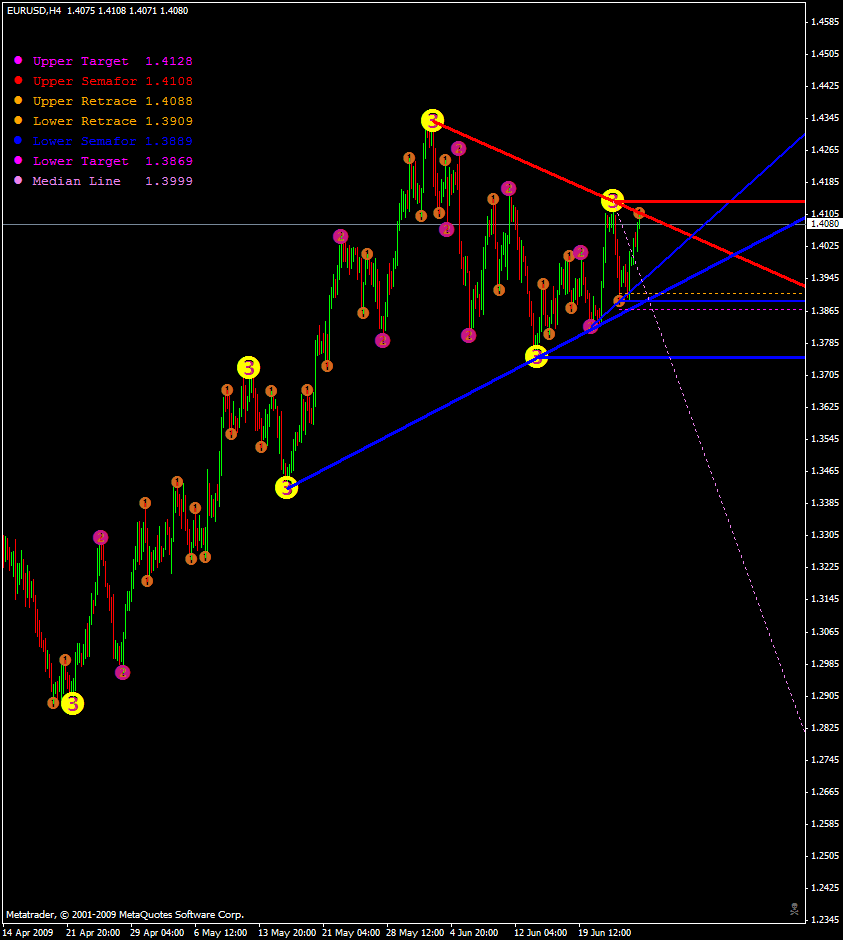
Task: Click the 1.4585 price scale label
Action: pos(825,22)
